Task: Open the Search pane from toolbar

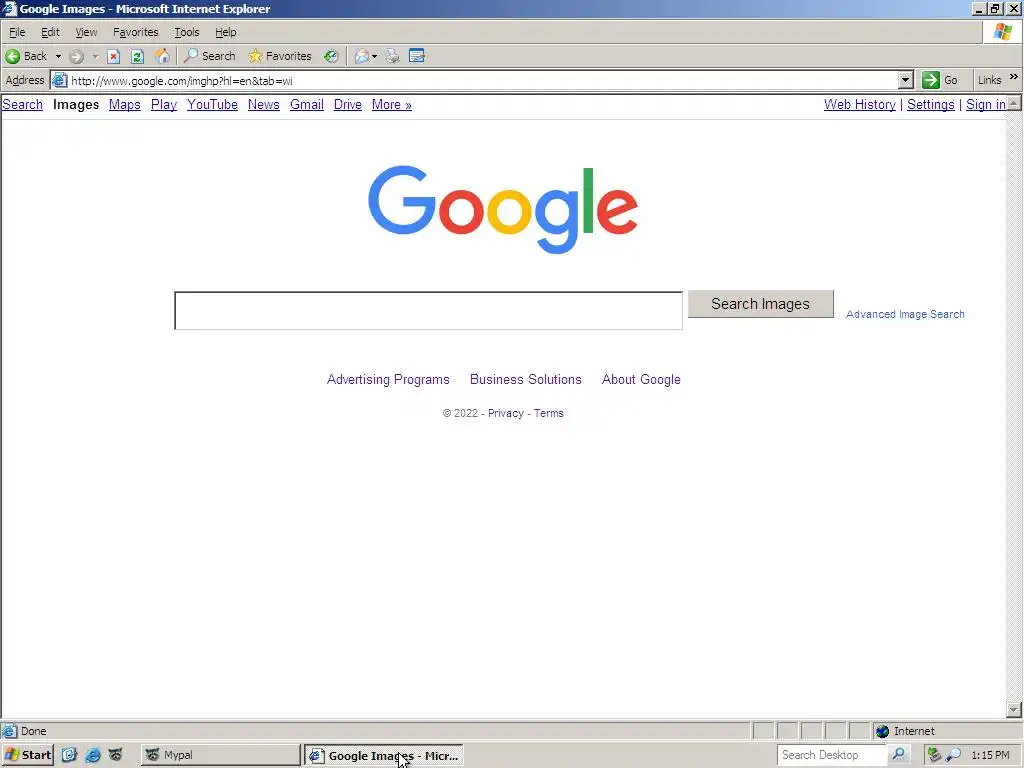Action: tap(210, 56)
